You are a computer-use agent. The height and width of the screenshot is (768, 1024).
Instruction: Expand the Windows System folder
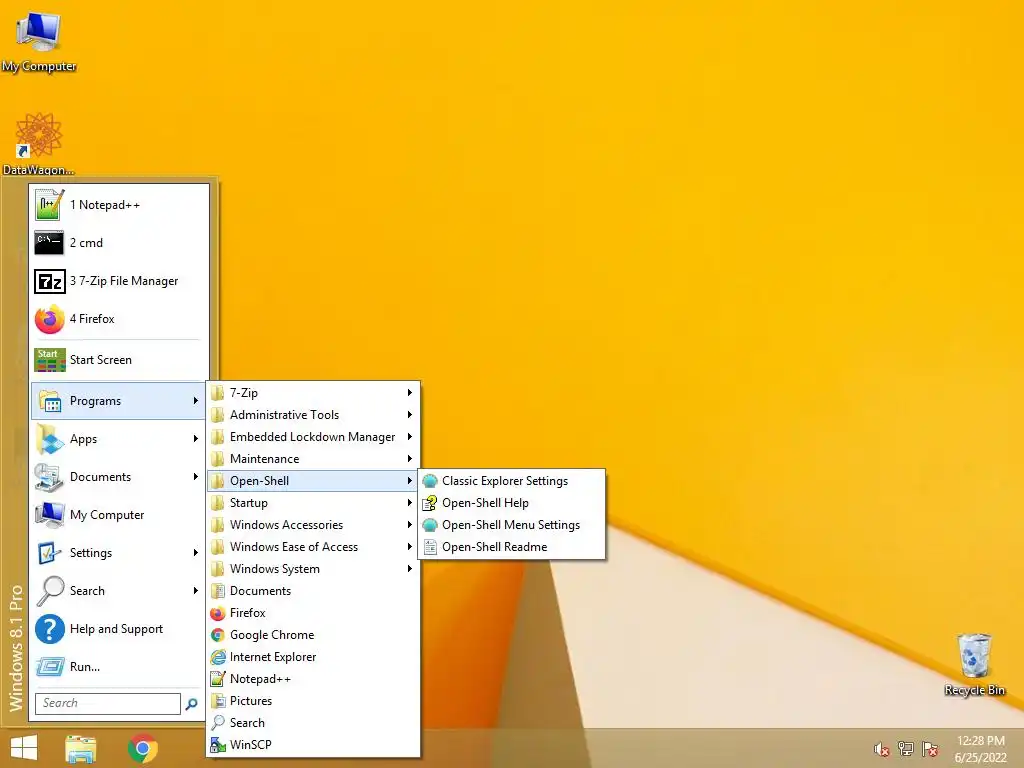pyautogui.click(x=313, y=569)
